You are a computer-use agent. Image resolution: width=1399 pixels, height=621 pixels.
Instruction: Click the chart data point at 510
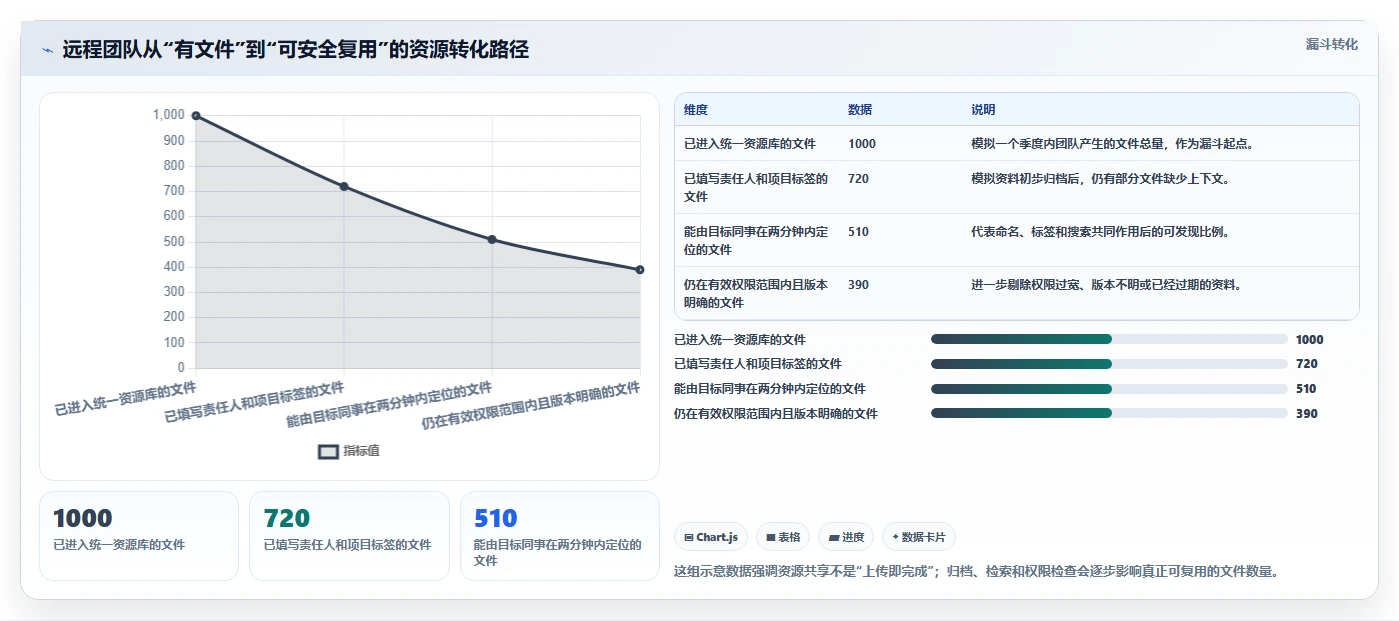(492, 239)
